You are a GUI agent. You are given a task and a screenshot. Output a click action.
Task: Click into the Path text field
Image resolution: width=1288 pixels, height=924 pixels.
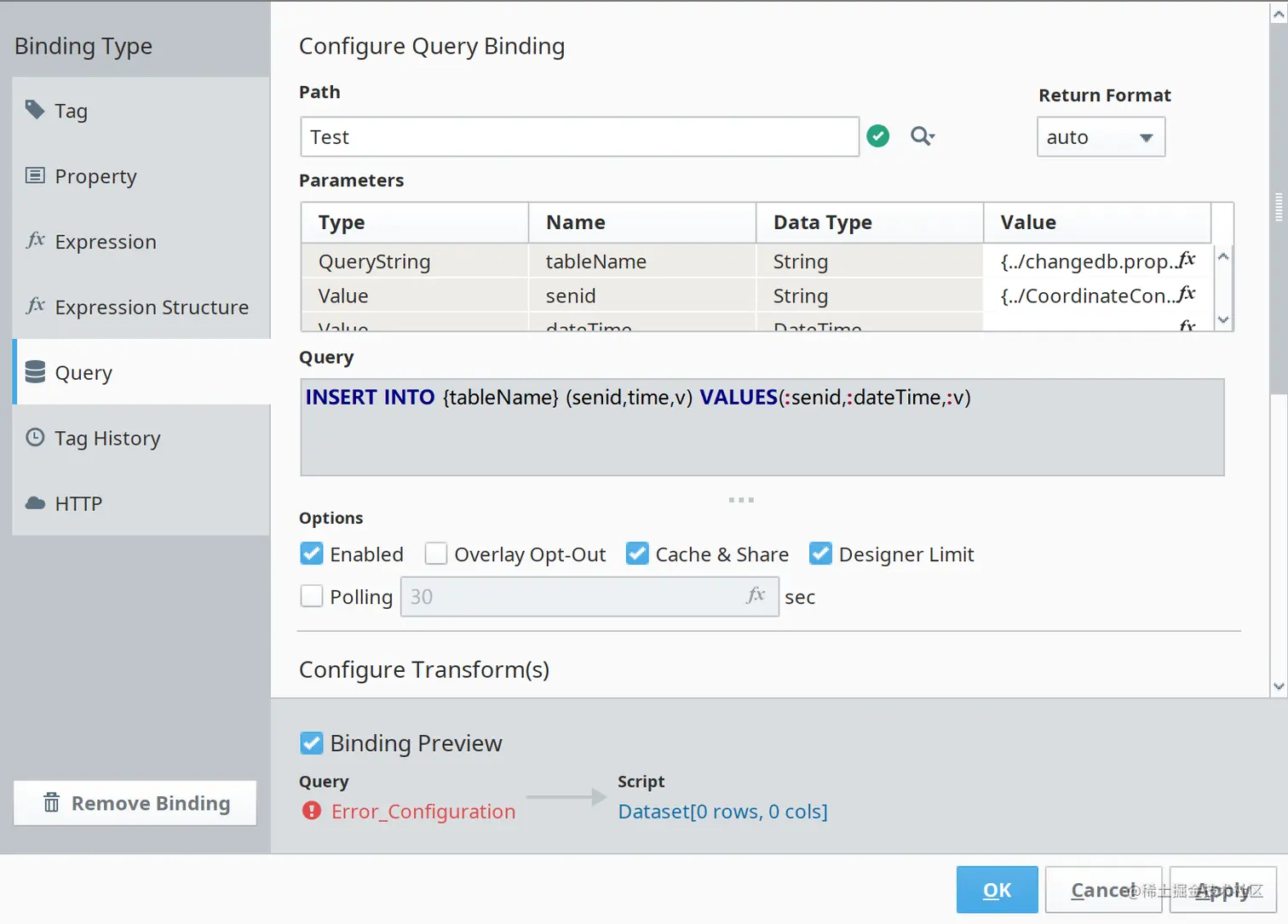(x=579, y=137)
